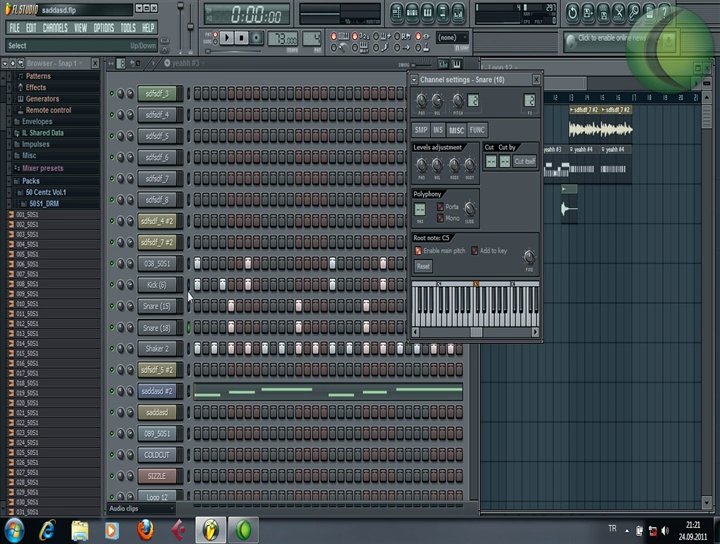Viewport: 720px width, 544px height.
Task: Select the COLDCUT channel button
Action: coord(157,455)
